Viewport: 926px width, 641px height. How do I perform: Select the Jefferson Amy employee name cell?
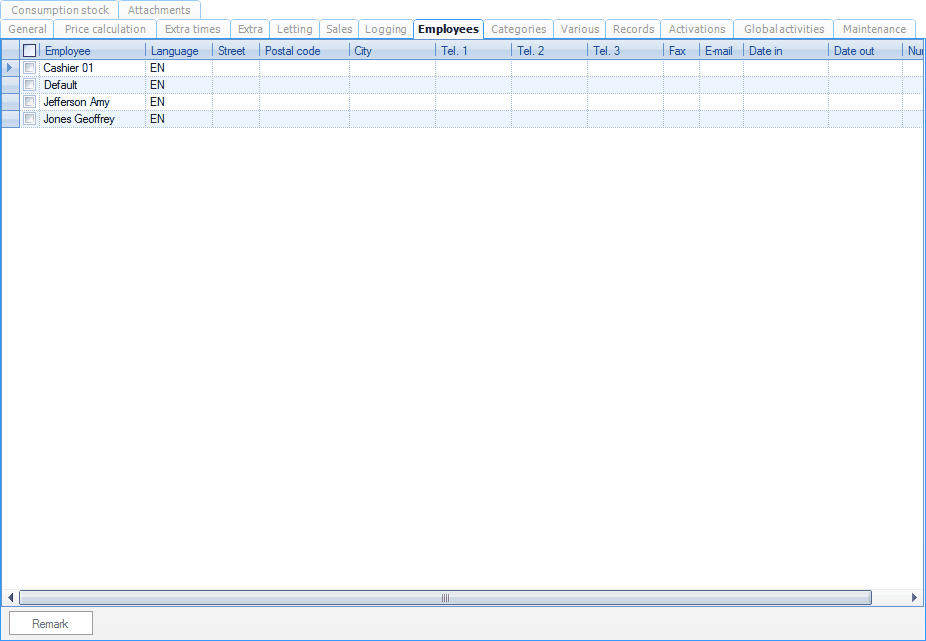coord(92,102)
